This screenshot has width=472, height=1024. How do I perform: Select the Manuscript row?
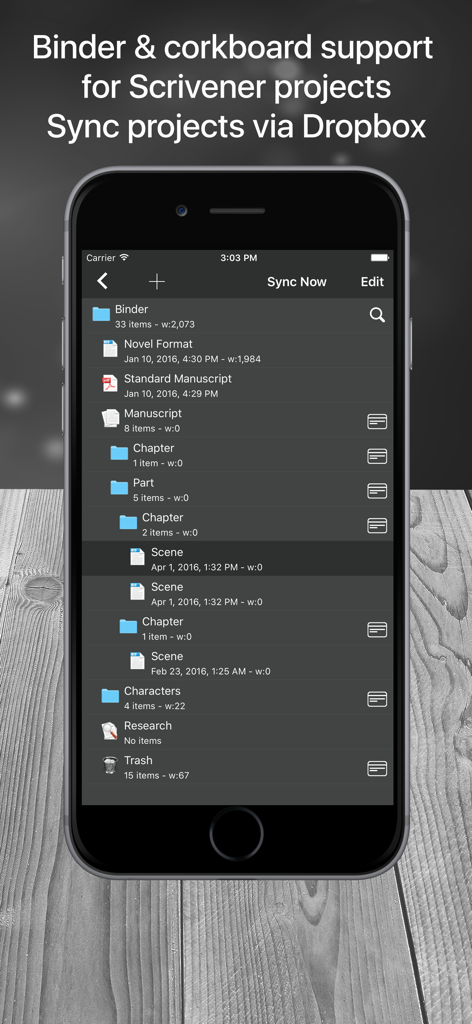coord(238,420)
